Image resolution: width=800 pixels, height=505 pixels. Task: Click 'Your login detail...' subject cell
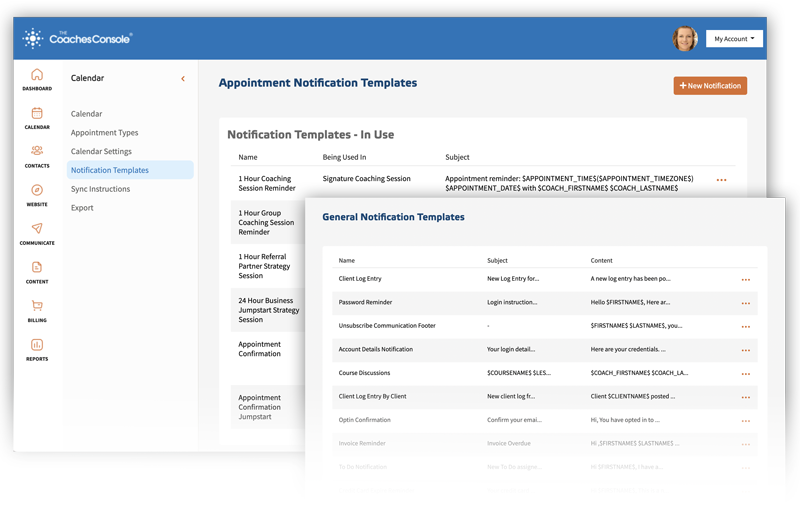pyautogui.click(x=511, y=349)
